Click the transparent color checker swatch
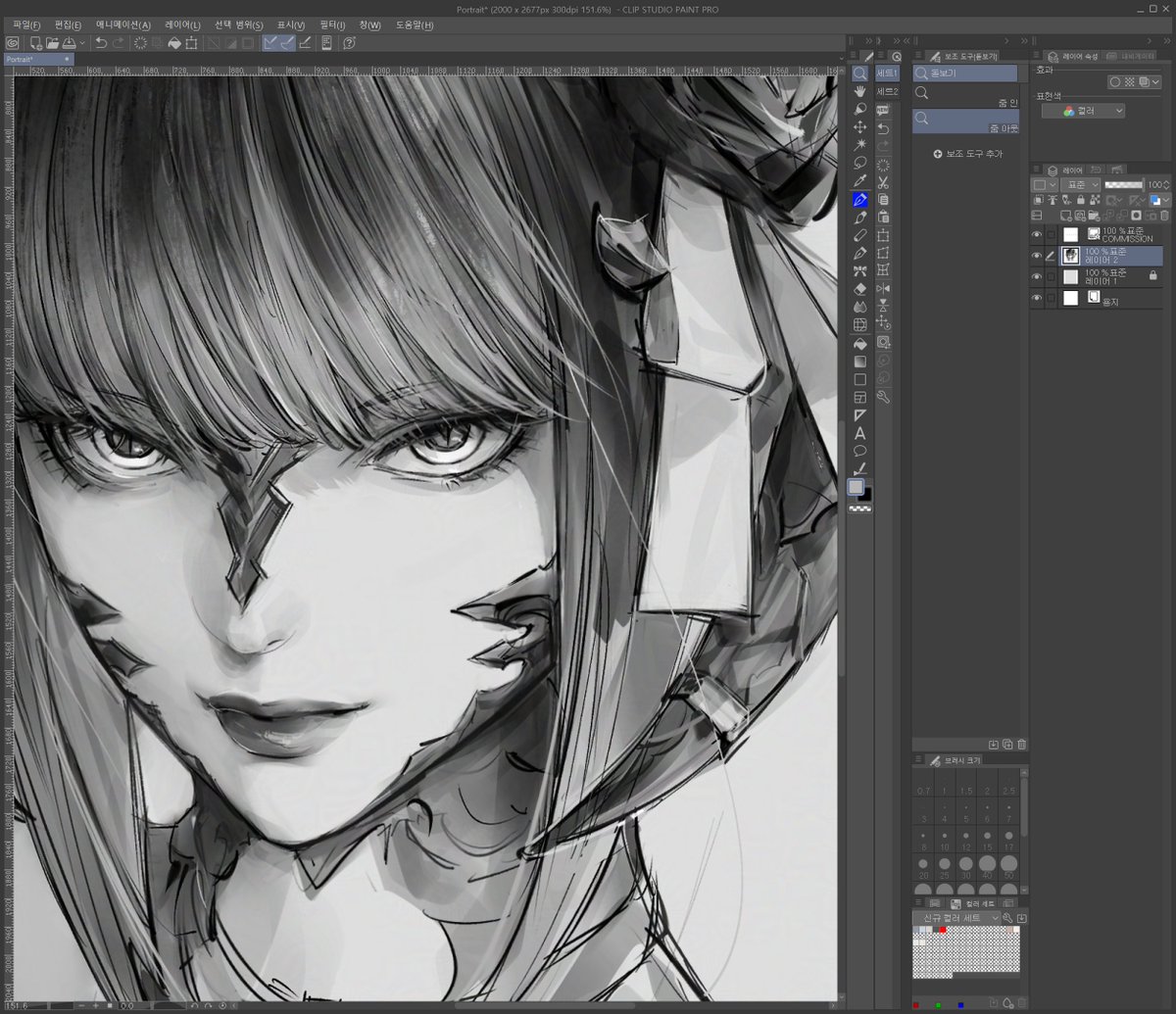Viewport: 1176px width, 1014px height. click(x=859, y=509)
